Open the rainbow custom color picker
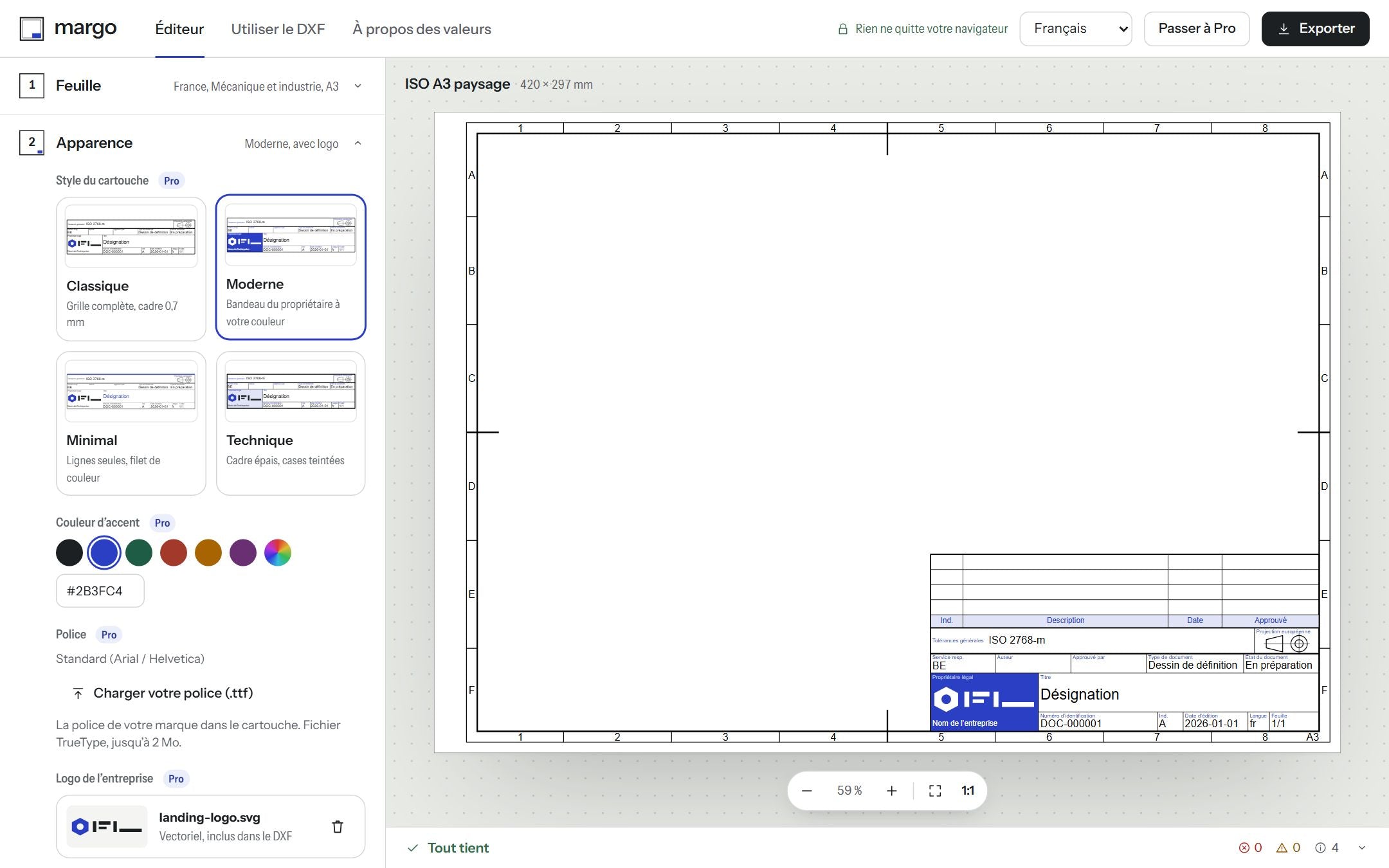Viewport: 1389px width, 868px height. [x=278, y=553]
